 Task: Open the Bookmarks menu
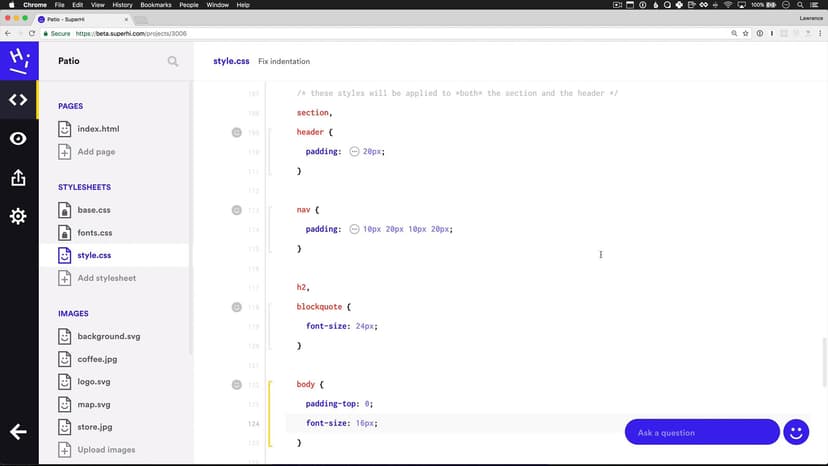(x=156, y=5)
